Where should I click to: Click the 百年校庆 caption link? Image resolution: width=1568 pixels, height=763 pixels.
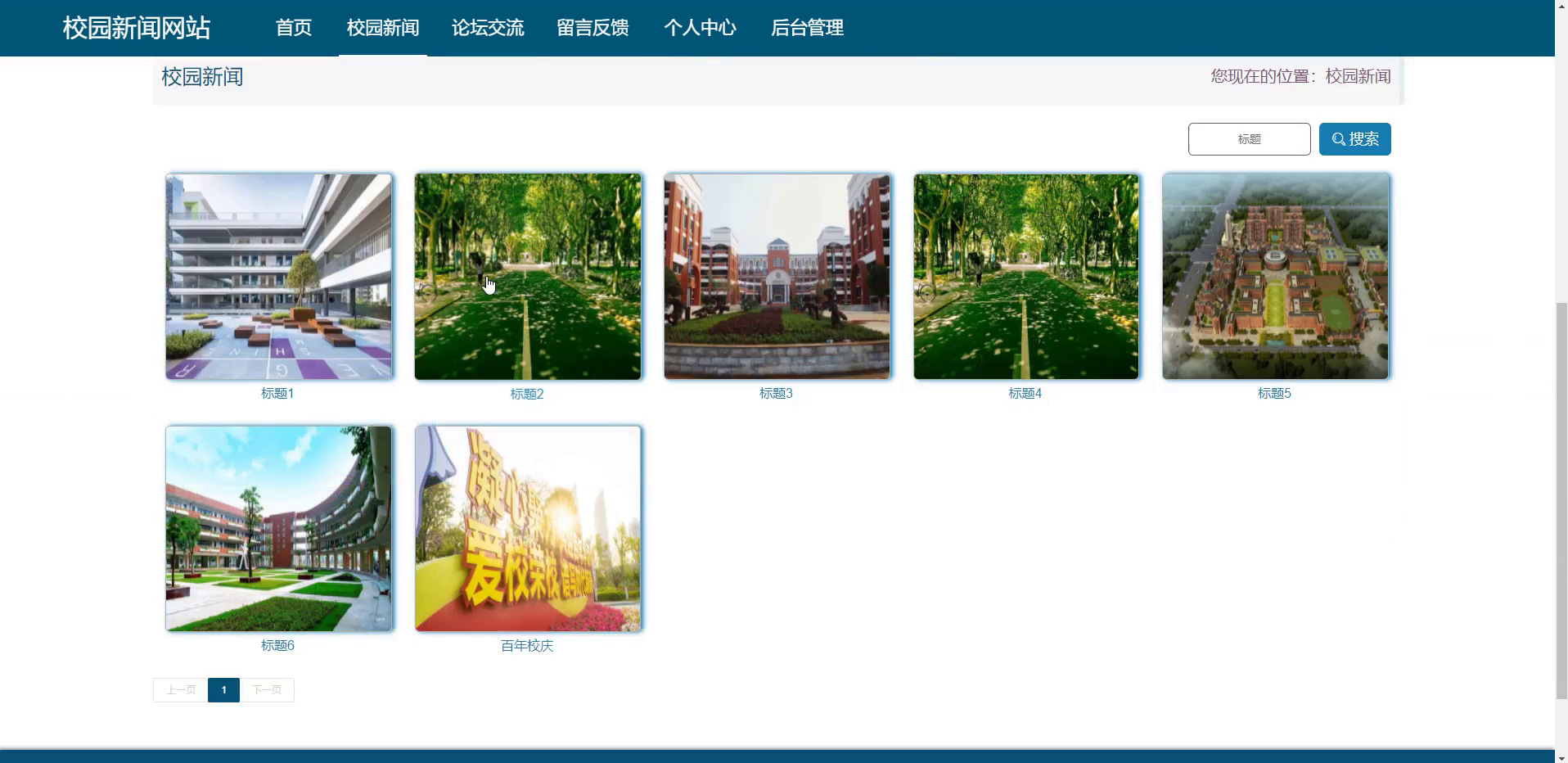click(x=527, y=646)
